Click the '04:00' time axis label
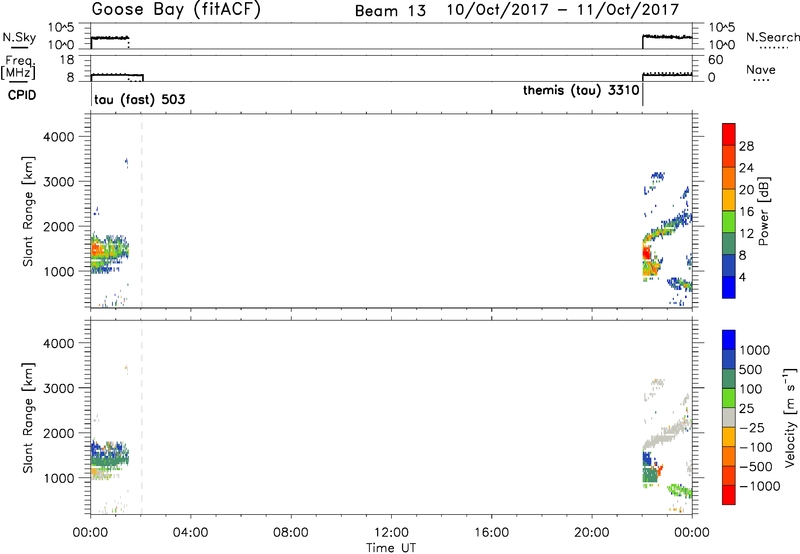 [x=190, y=533]
